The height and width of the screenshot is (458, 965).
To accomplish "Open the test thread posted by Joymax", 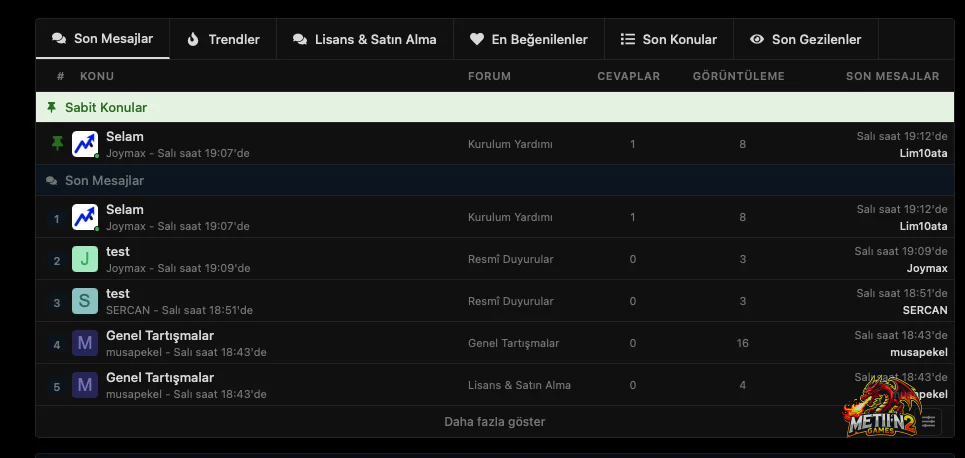I will click(118, 252).
